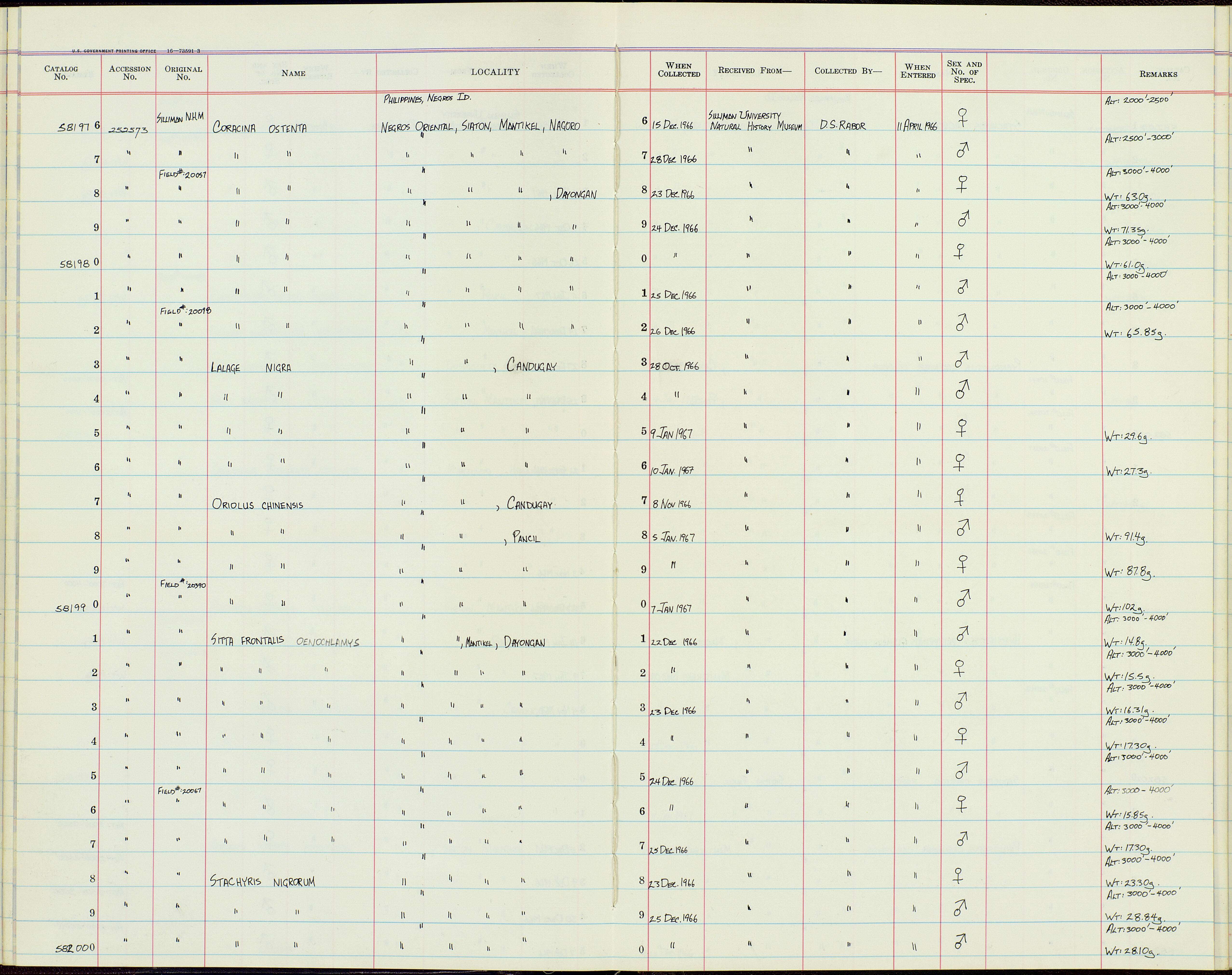Image resolution: width=1232 pixels, height=975 pixels.
Task: Click the species name "Sitta frontalis"
Action: click(248, 641)
